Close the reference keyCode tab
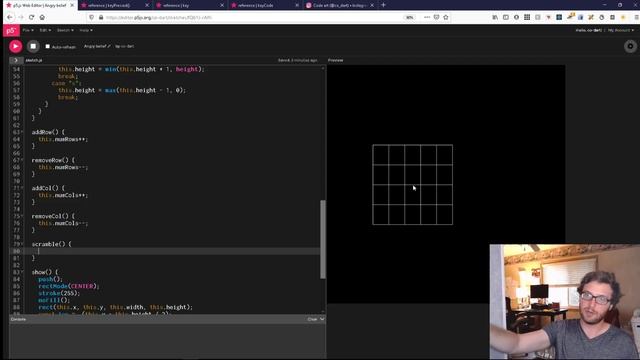Viewport: 640px width, 360px height. coord(297,5)
